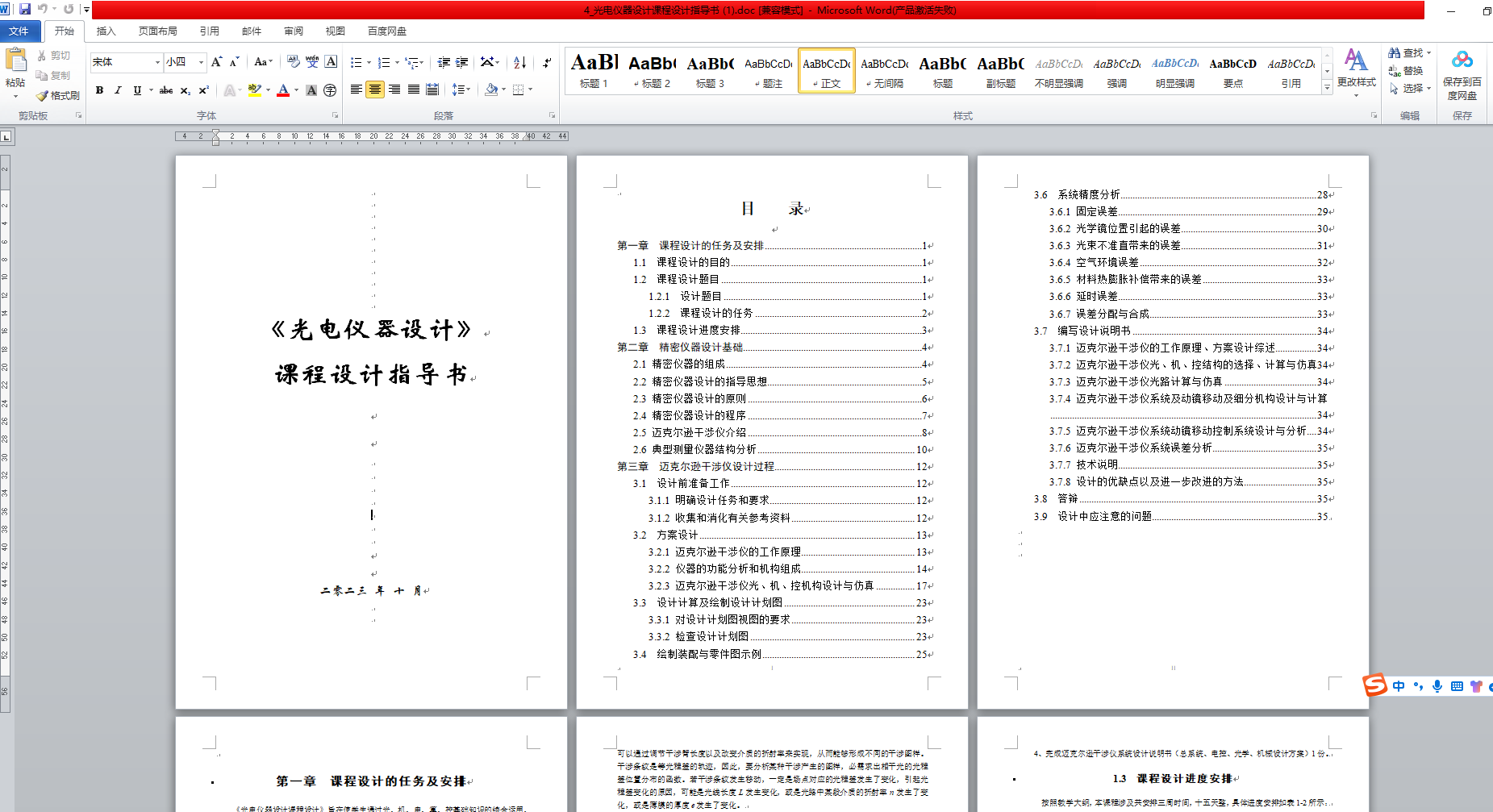Screen dimensions: 1493x812
Task: Apply the Heading 2 (标题 2) style
Action: click(x=653, y=71)
